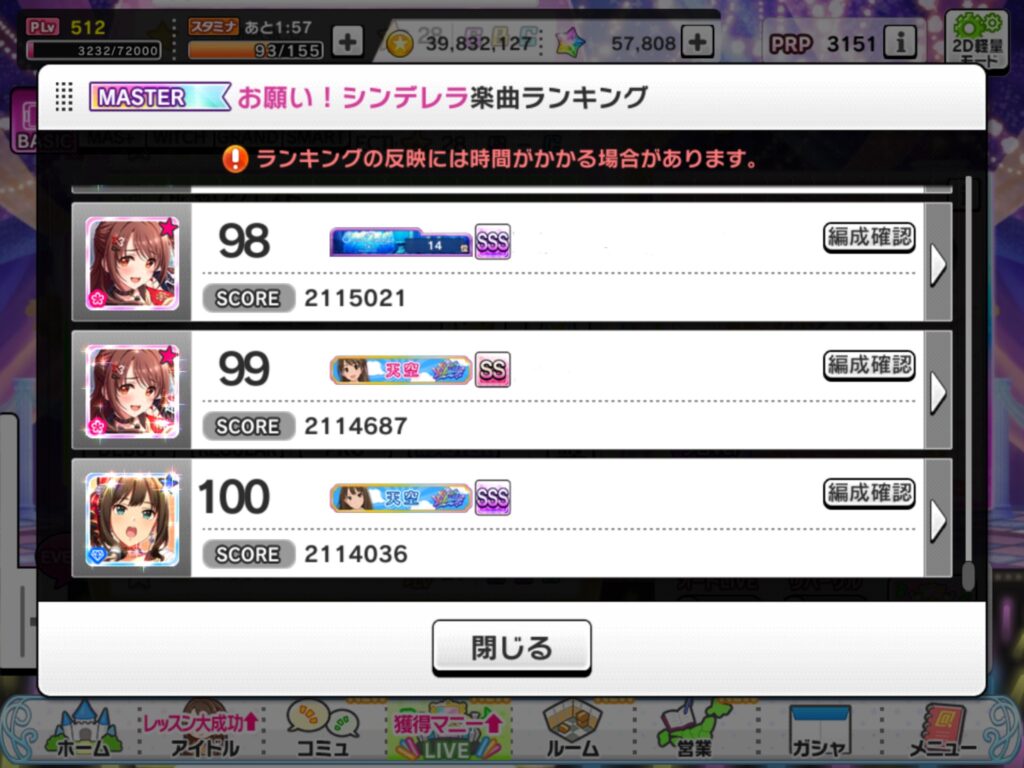This screenshot has width=1024, height=768.
Task: Select rank 100 idol thumbnail
Action: pos(132,519)
